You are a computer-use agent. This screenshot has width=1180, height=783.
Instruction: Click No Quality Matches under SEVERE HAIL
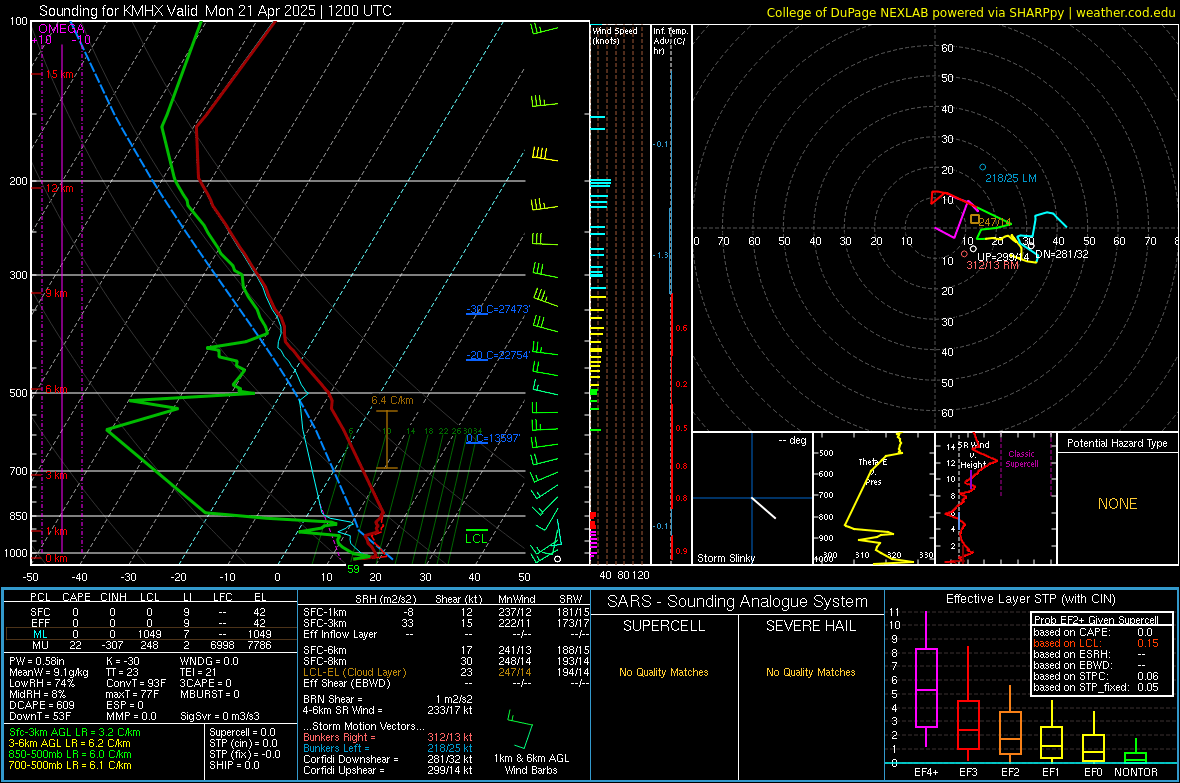(810, 672)
